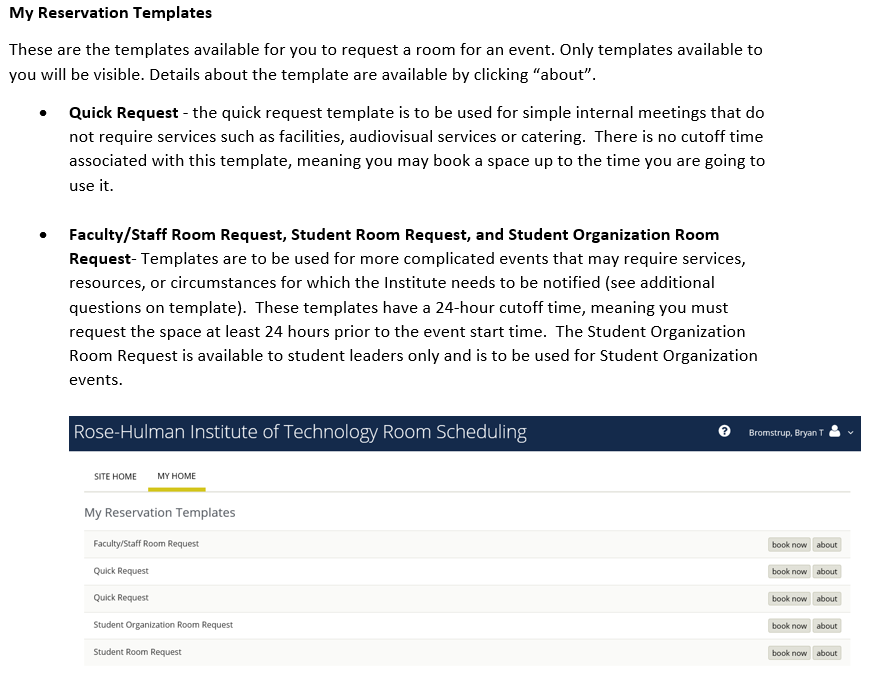
Task: Open the Bromstrup, Bryan T user menu
Action: (785, 433)
